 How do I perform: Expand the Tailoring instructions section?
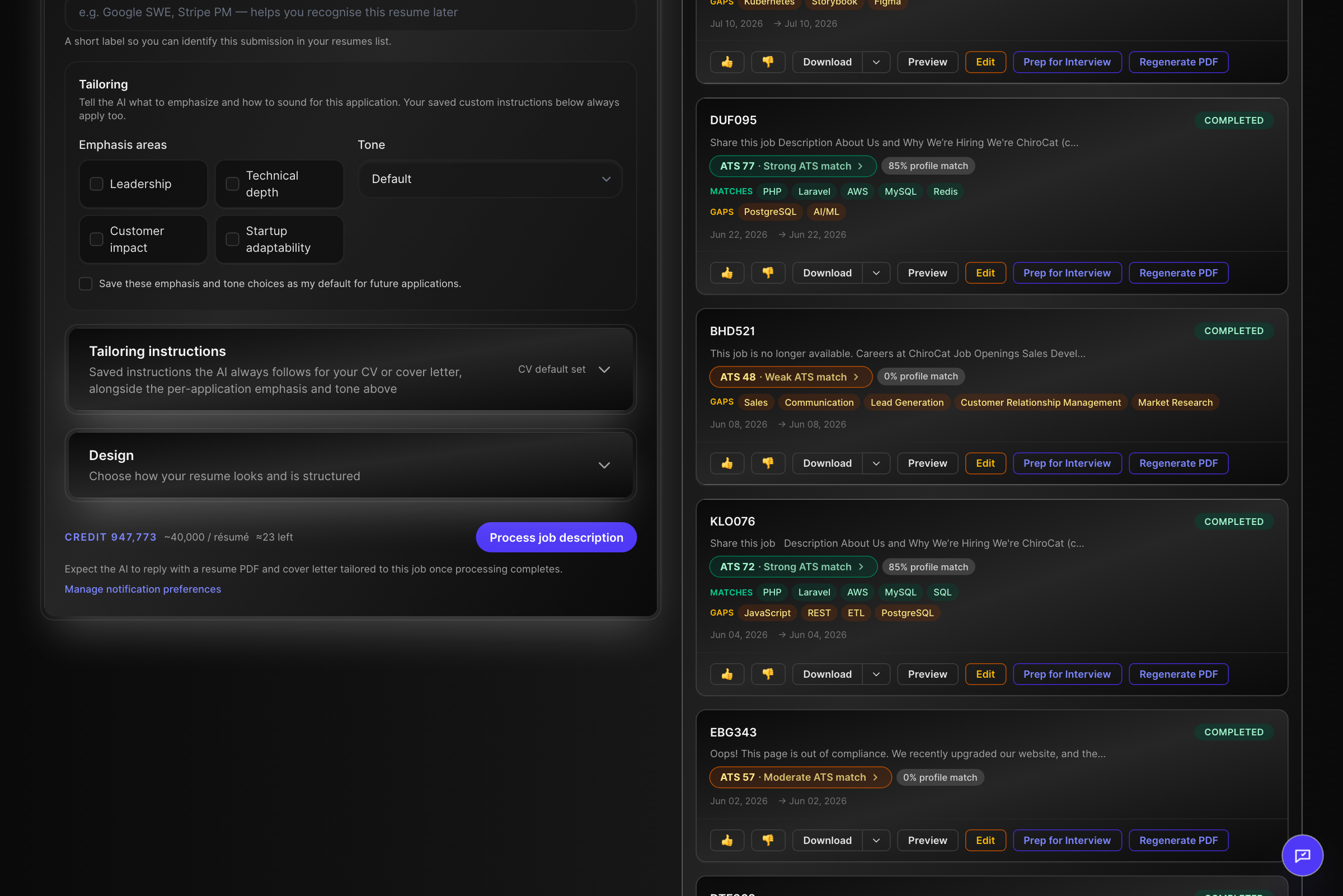(350, 369)
